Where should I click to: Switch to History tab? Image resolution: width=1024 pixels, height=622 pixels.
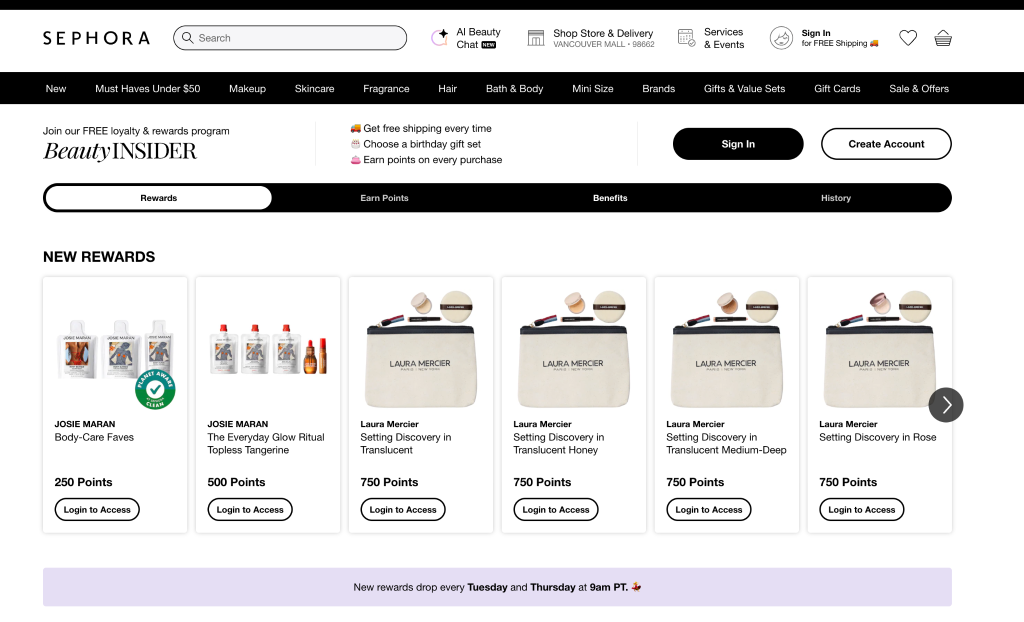836,198
